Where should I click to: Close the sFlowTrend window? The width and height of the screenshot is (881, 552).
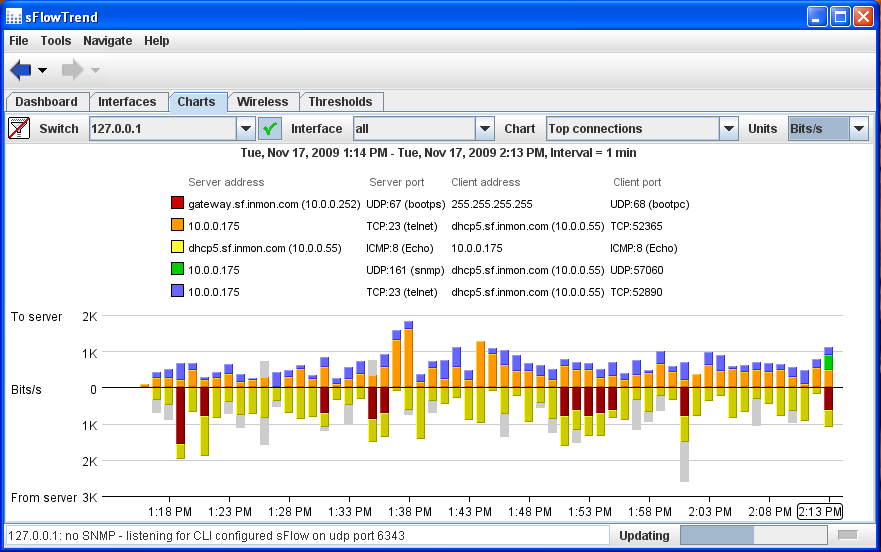coord(864,17)
